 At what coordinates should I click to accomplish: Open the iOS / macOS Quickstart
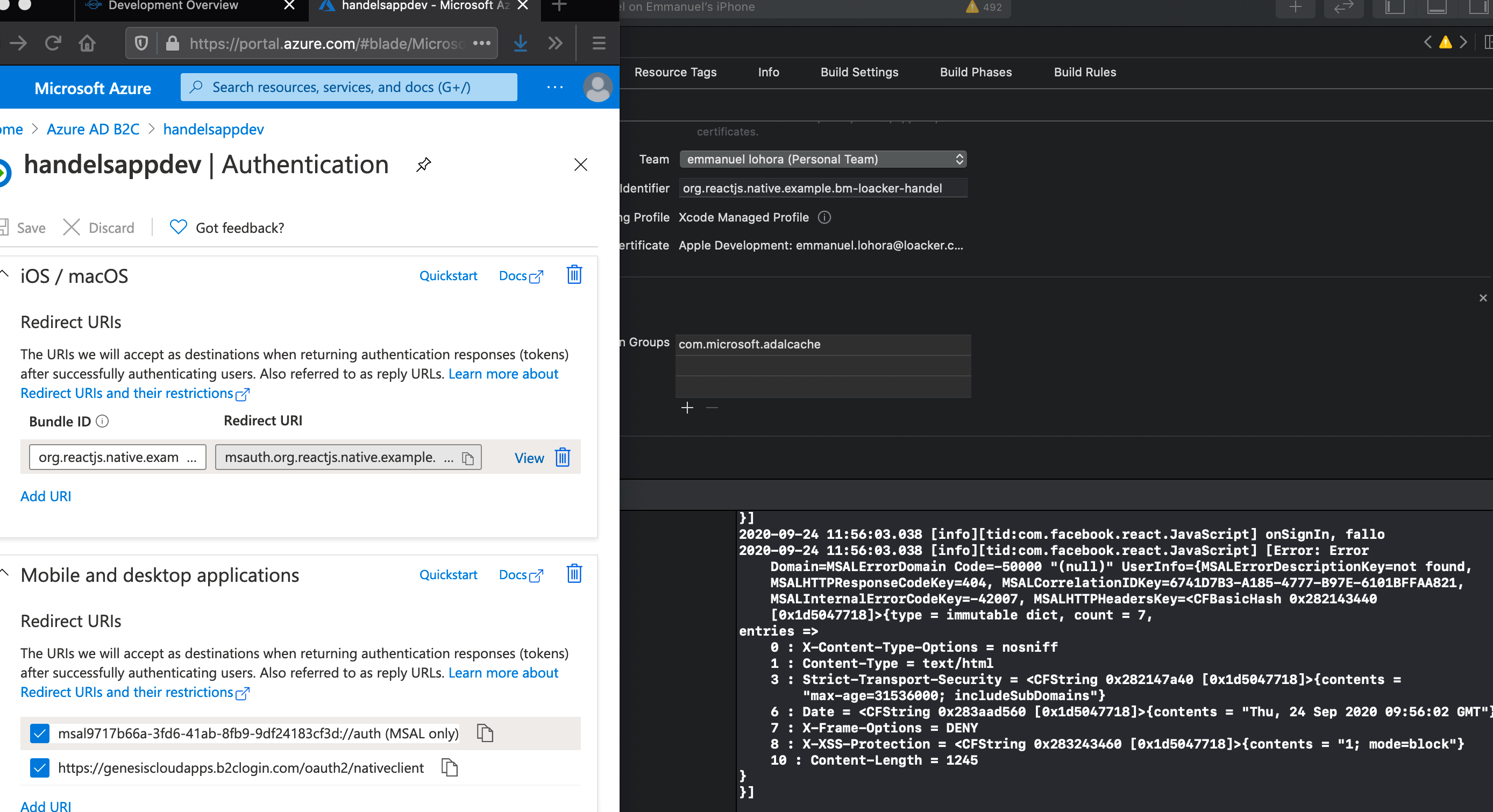tap(448, 275)
